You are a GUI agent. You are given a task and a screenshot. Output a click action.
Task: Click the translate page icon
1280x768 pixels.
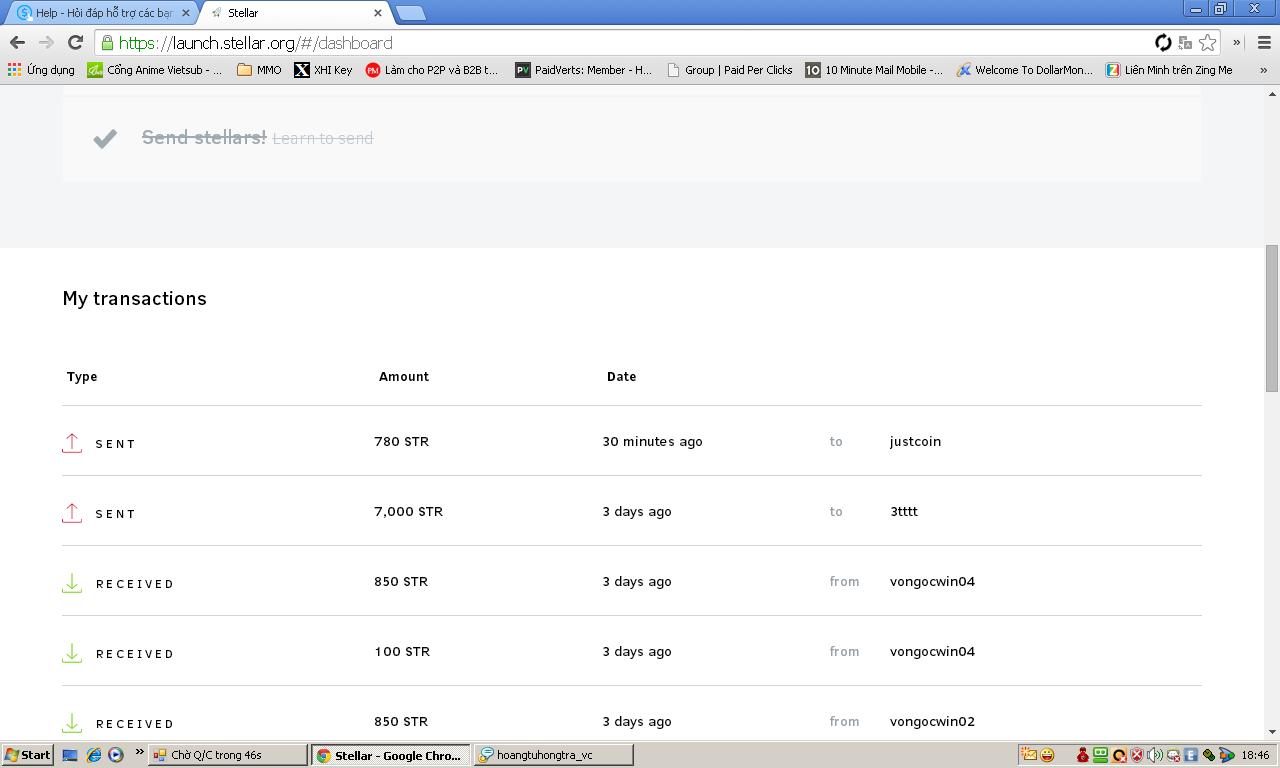[1185, 42]
